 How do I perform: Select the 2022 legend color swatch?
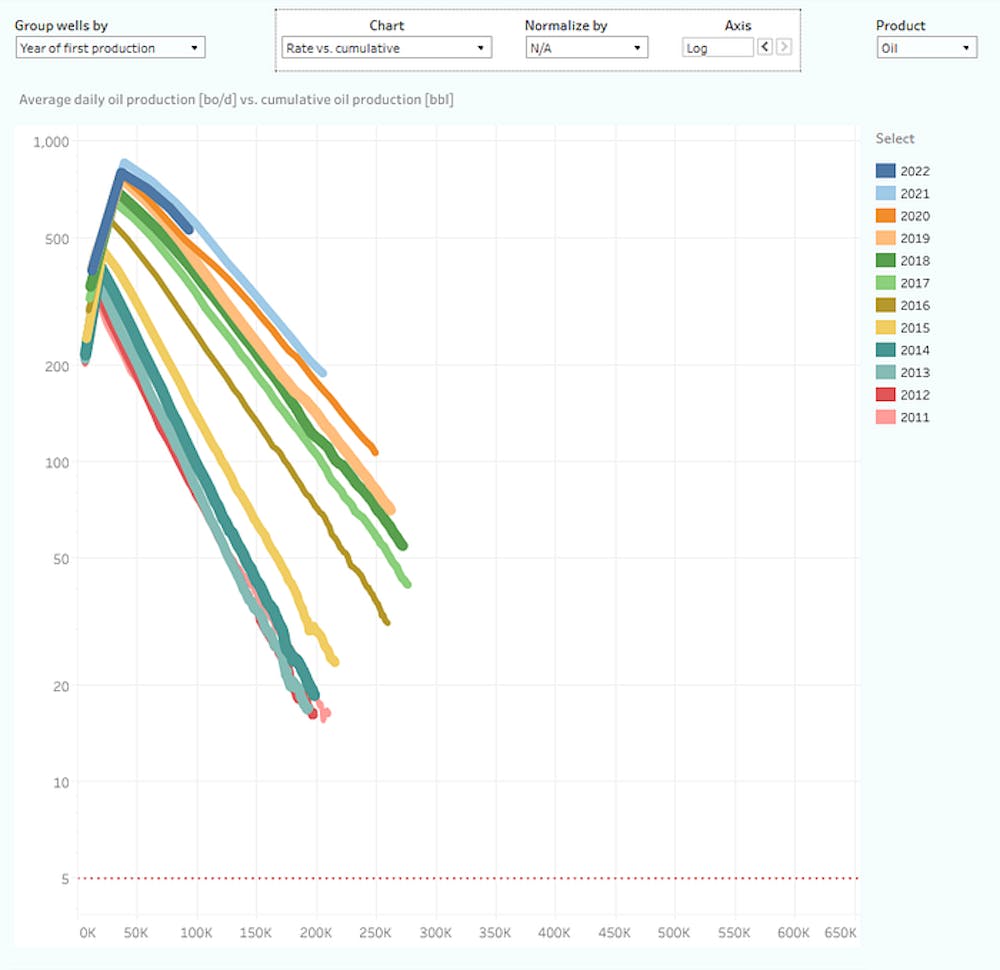coord(885,171)
